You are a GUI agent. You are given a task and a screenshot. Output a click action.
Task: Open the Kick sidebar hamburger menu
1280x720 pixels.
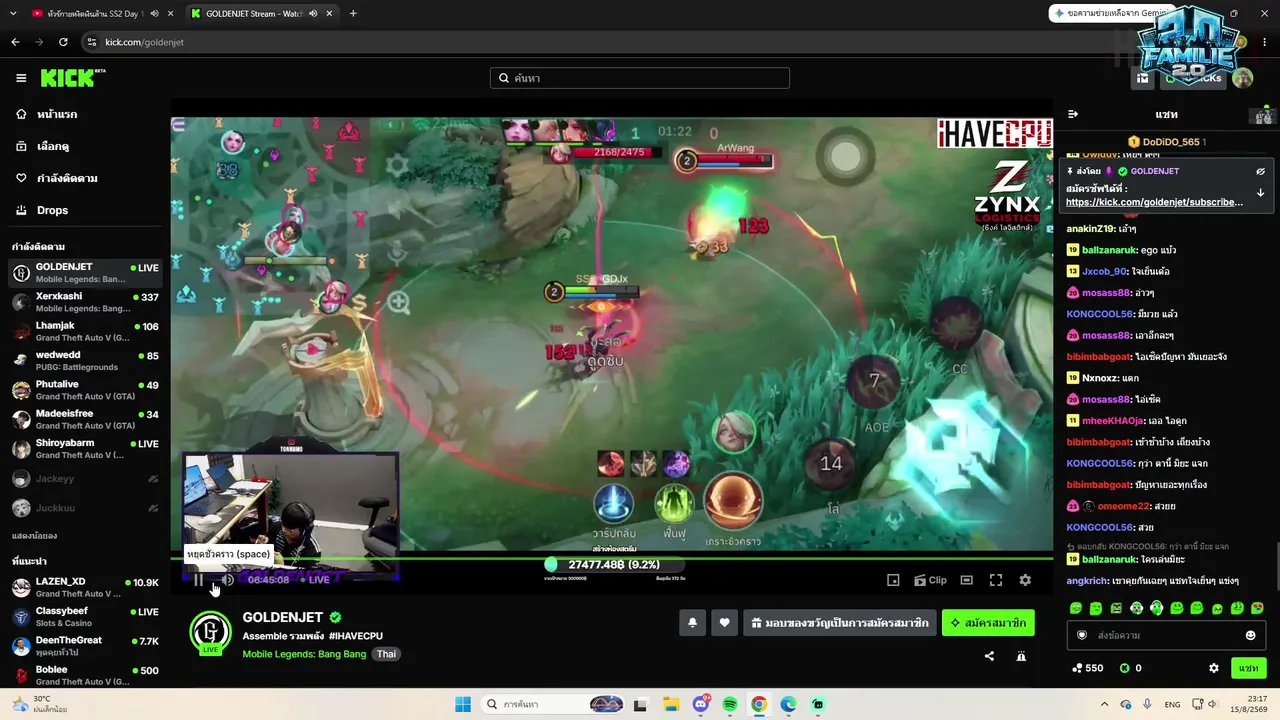(21, 78)
